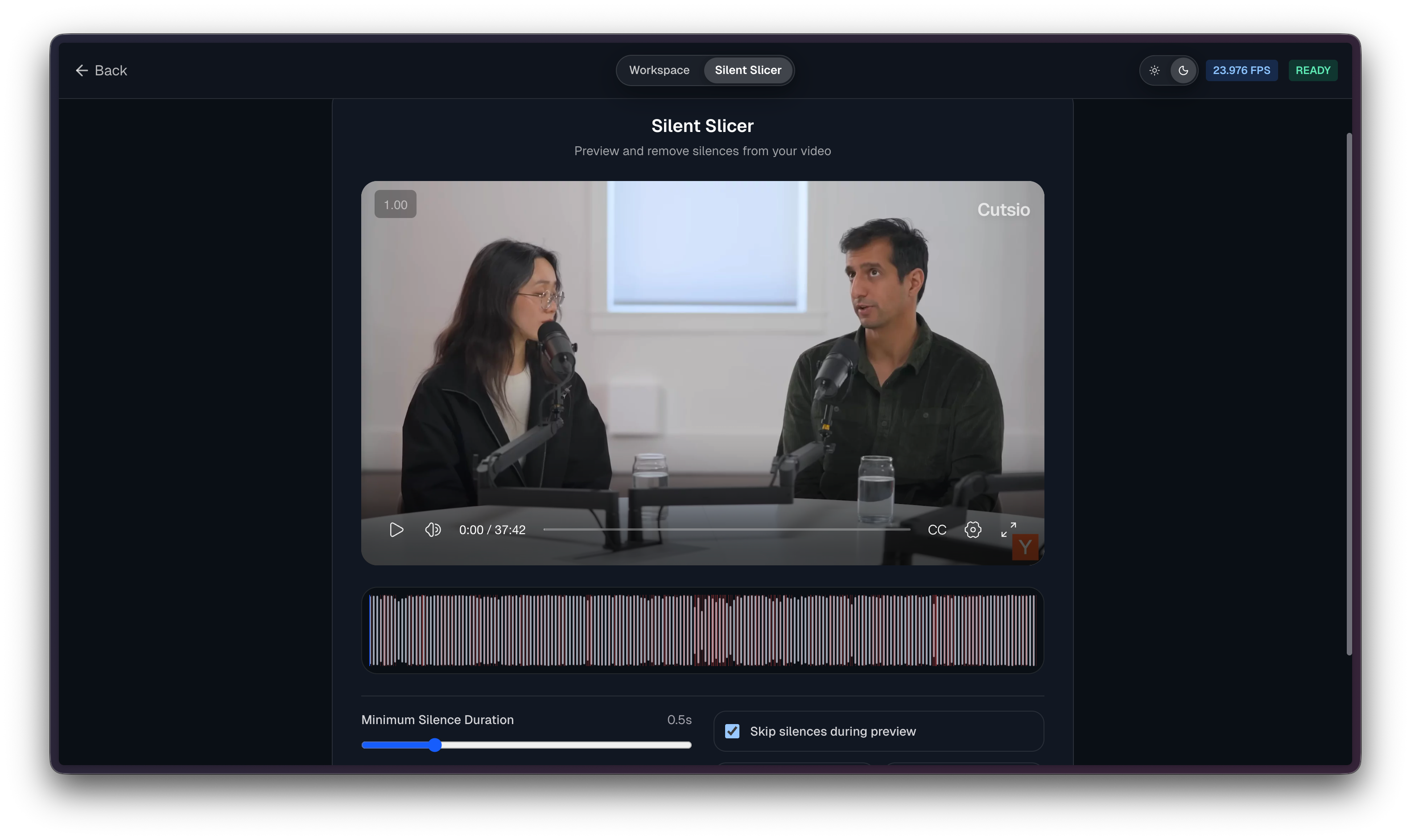Seek to middle of video progress bar
This screenshot has height=840, width=1411.
pos(727,530)
